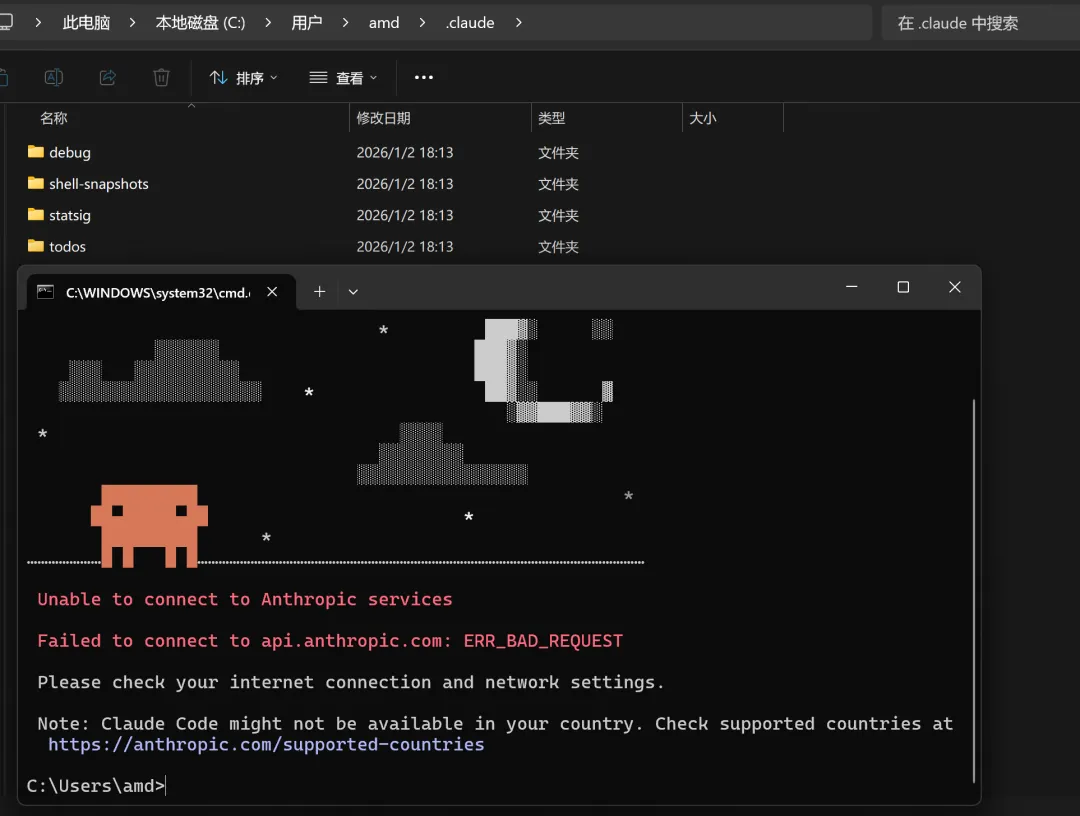Click the shell-snapshots folder icon
1080x816 pixels.
point(36,183)
